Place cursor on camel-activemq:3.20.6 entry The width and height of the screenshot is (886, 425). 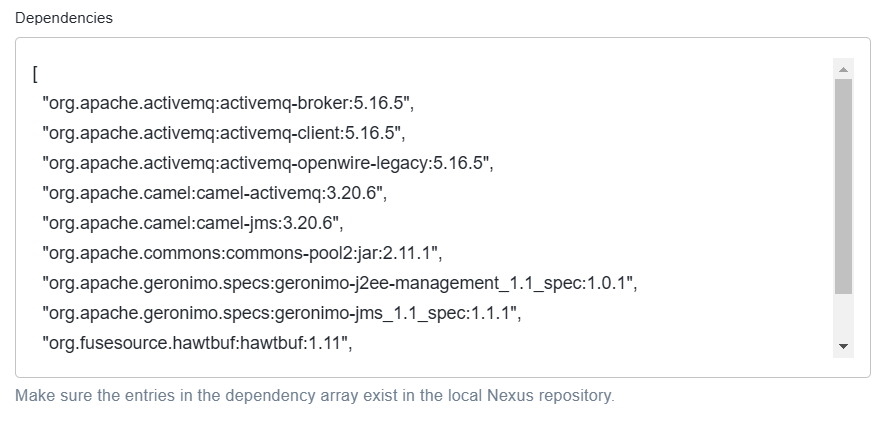click(215, 193)
